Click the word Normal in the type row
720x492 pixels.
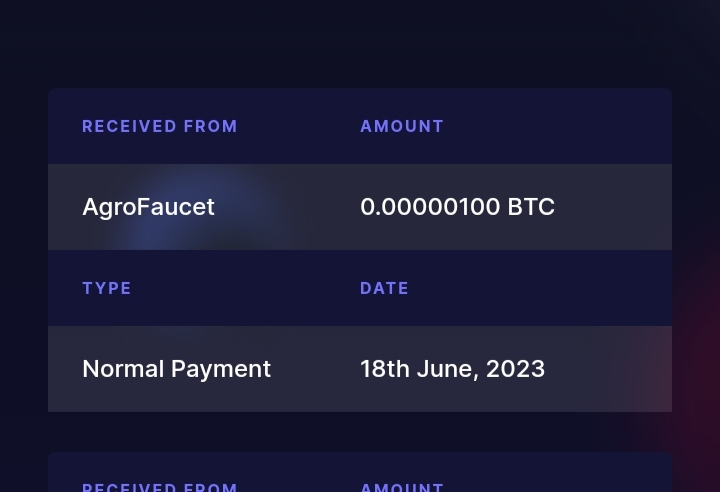pyautogui.click(x=123, y=369)
